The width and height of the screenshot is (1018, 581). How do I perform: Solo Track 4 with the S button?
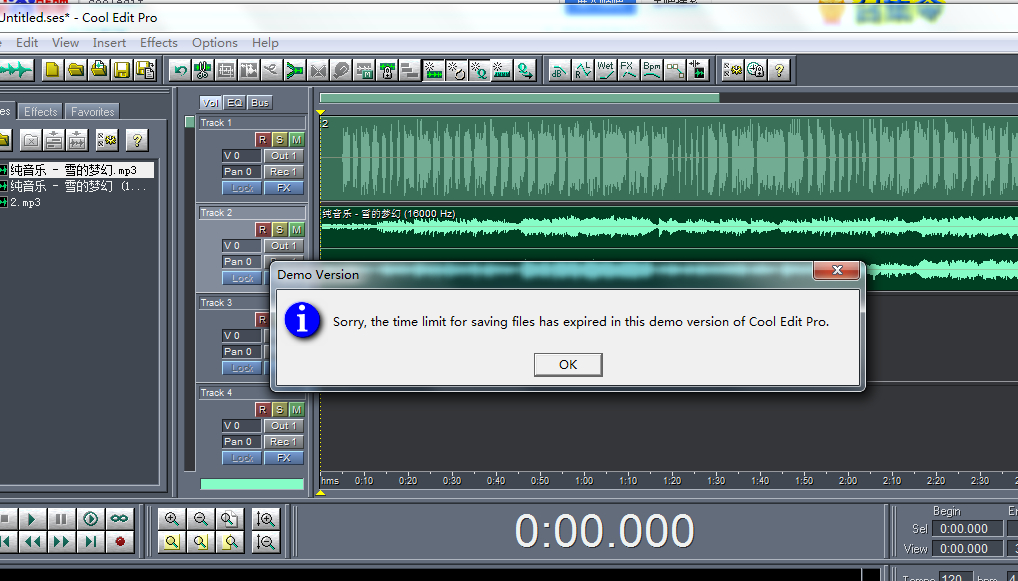tap(279, 410)
